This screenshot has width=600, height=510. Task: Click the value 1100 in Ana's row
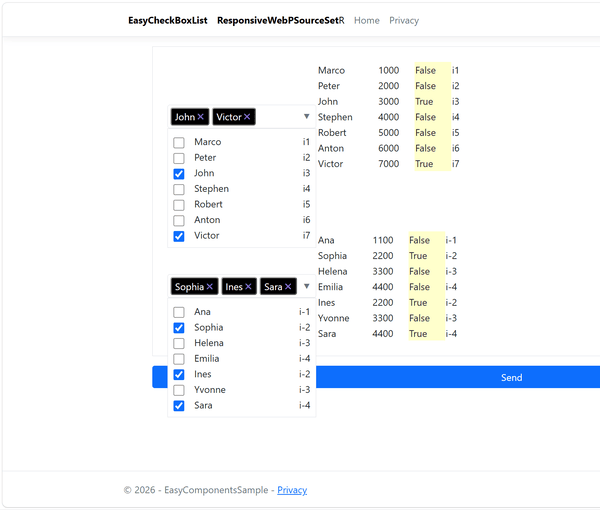[383, 240]
